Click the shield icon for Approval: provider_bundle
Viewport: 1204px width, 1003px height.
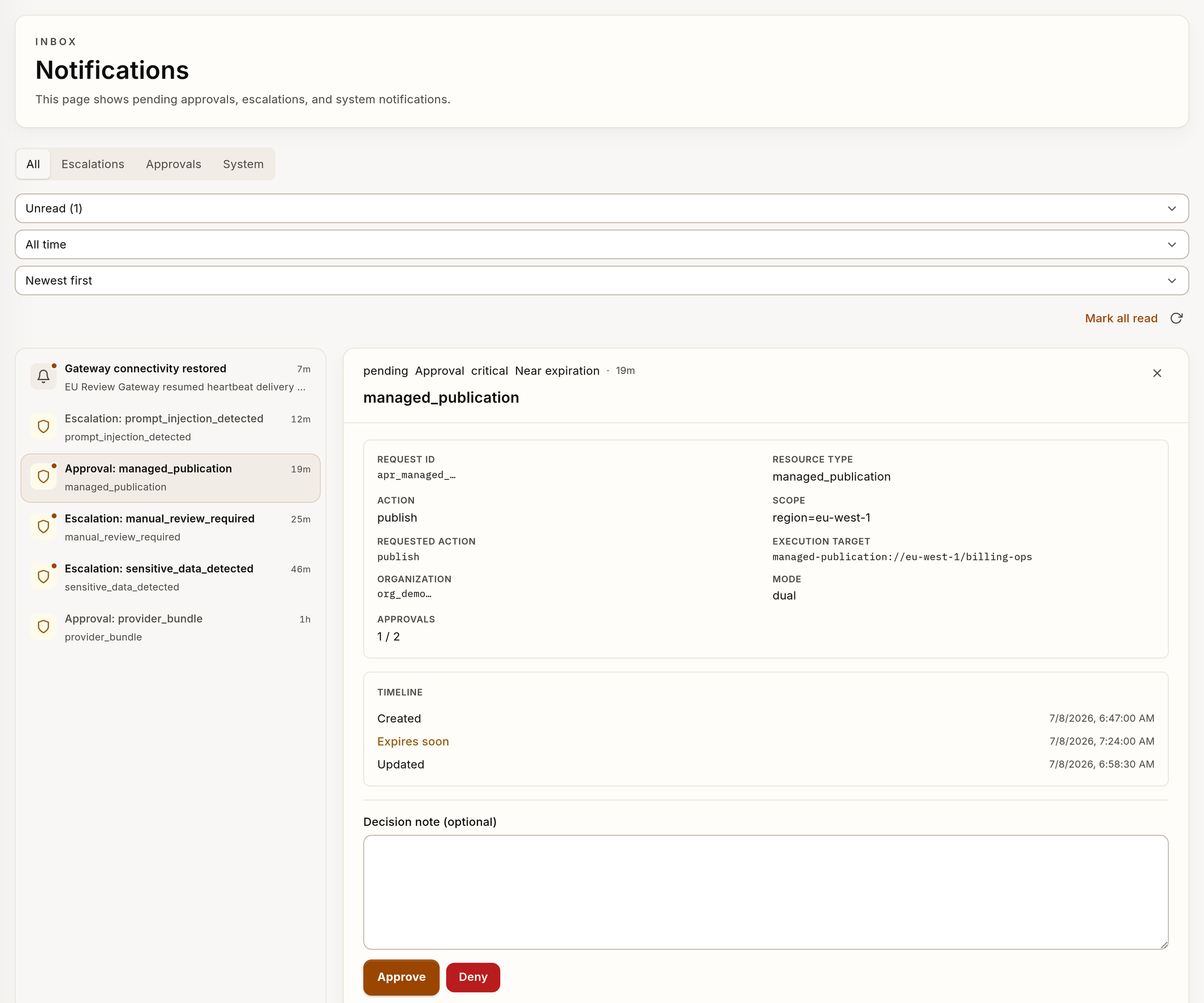pyautogui.click(x=43, y=627)
